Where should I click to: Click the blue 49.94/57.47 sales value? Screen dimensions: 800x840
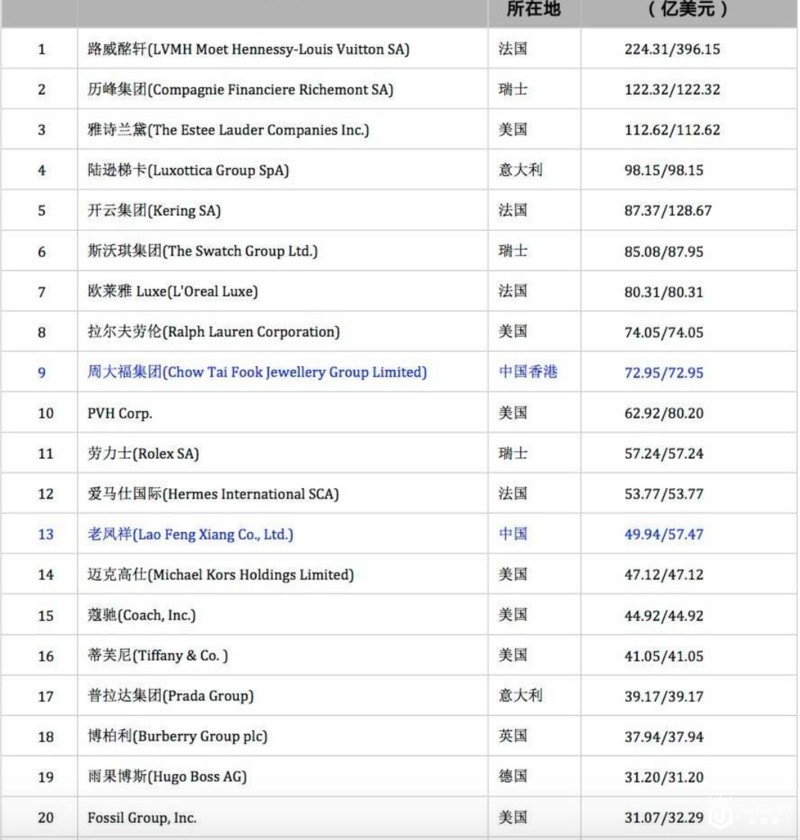(664, 534)
